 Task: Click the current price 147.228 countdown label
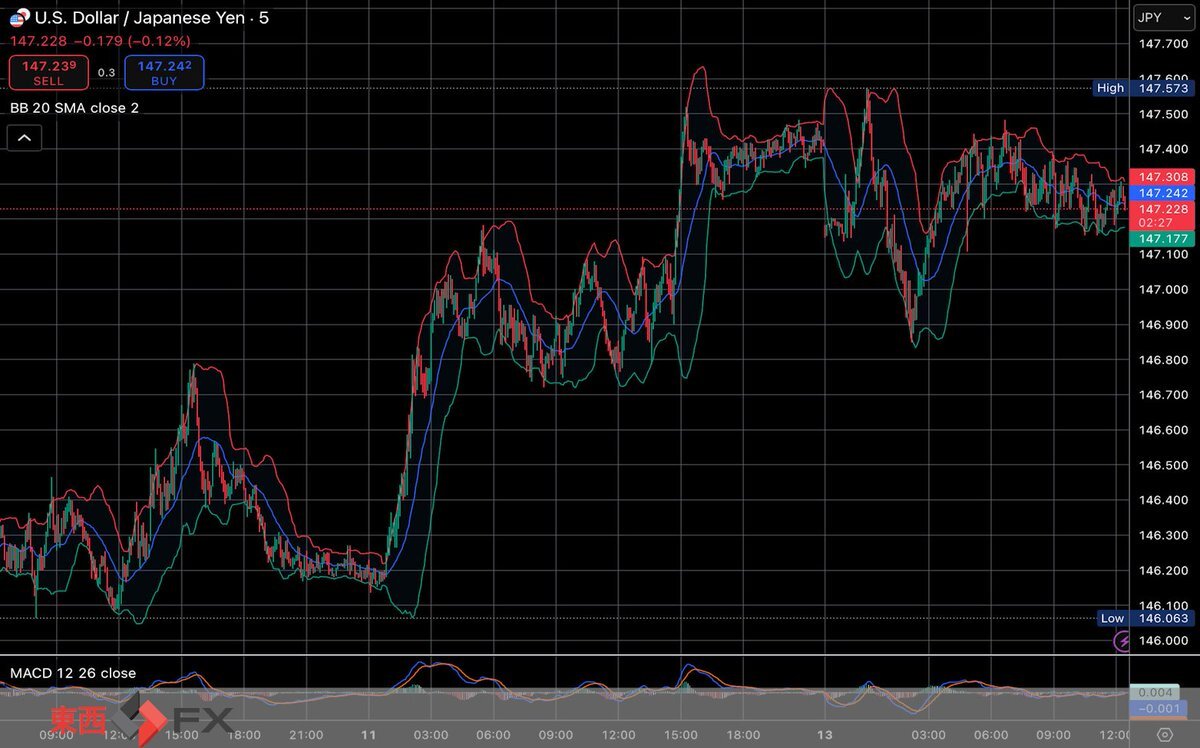[x=1162, y=216]
